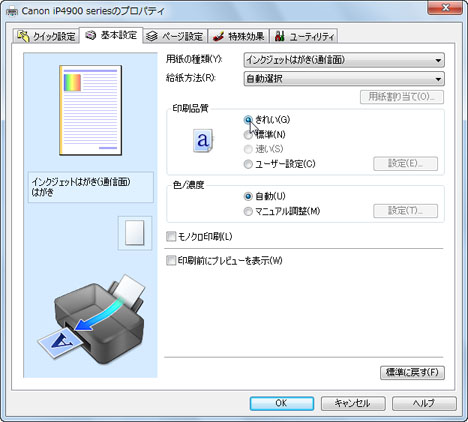This screenshot has width=468, height=422.
Task: Click the printer icon in title bar
Action: coord(12,11)
